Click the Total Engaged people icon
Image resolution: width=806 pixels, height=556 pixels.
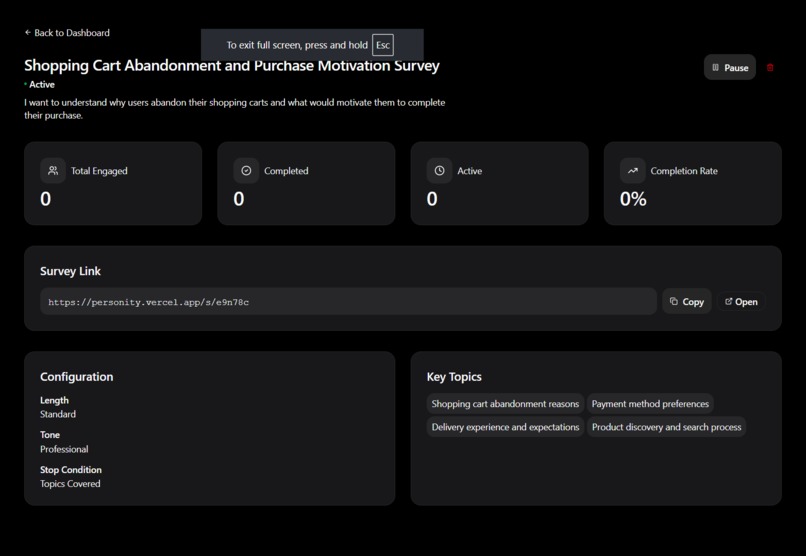(x=53, y=171)
